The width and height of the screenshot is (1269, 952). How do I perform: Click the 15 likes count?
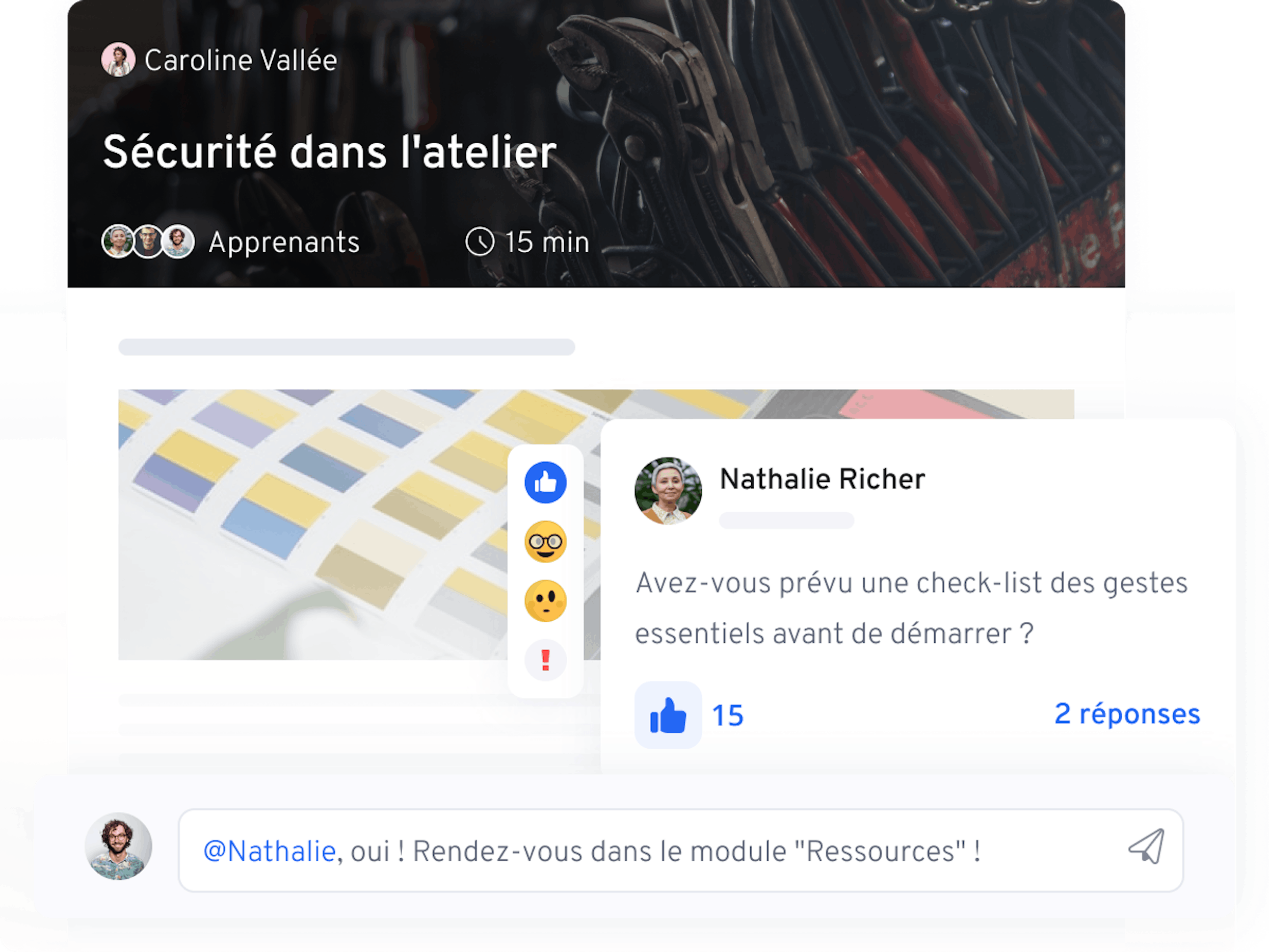(x=727, y=716)
